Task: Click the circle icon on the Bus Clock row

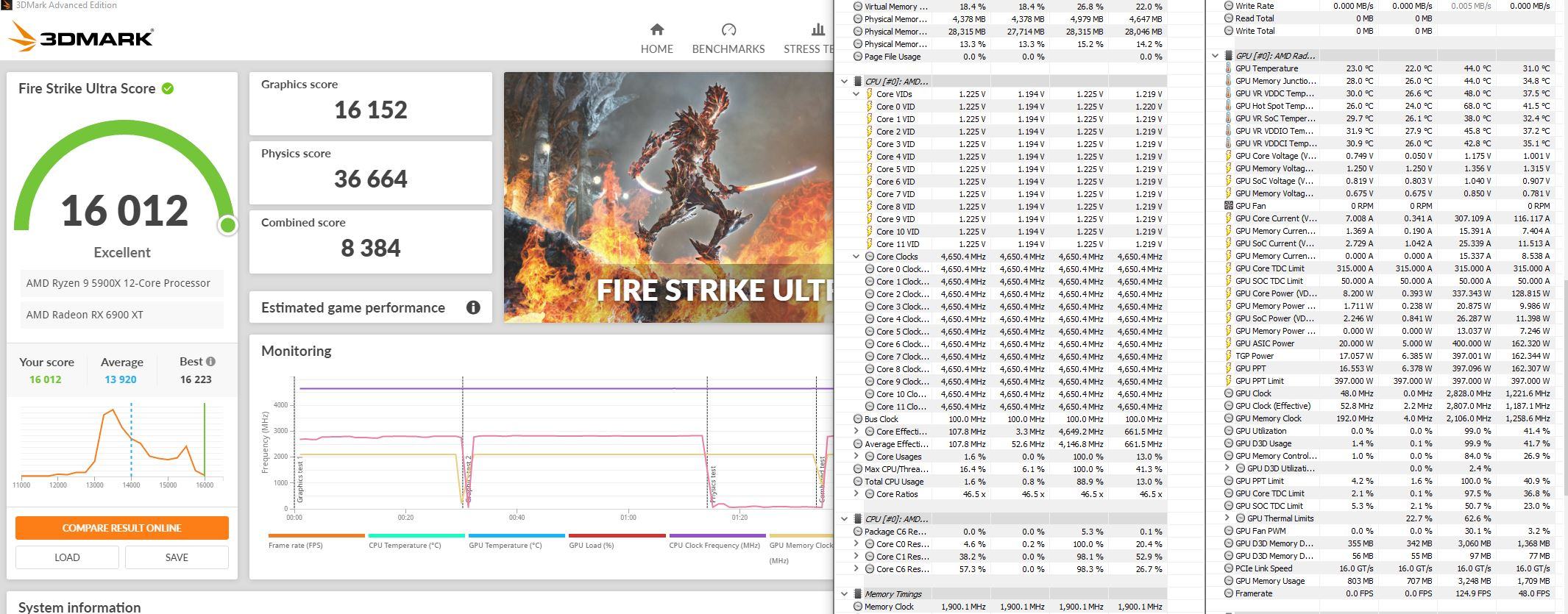Action: (x=857, y=419)
